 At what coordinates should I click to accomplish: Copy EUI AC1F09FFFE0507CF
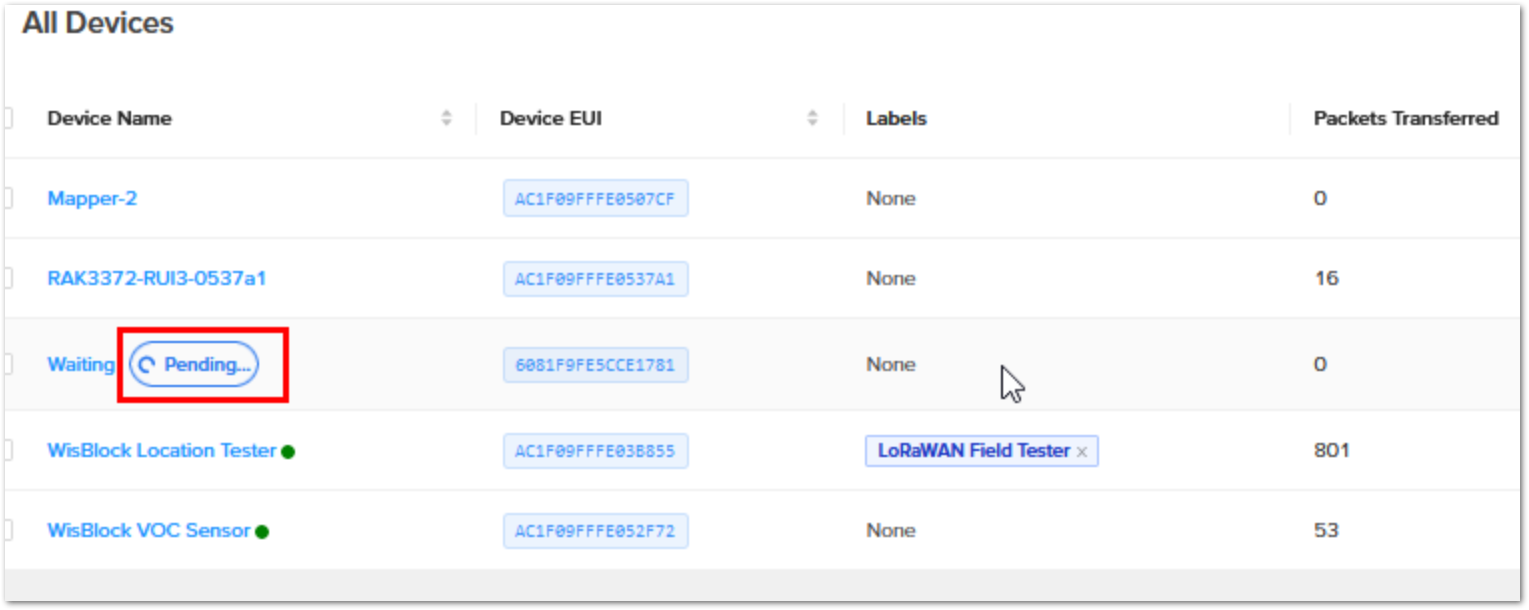pyautogui.click(x=596, y=198)
